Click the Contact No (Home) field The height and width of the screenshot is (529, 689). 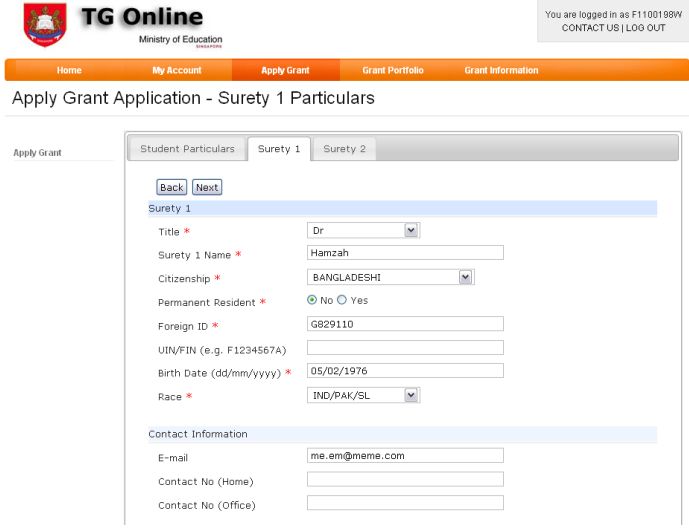point(405,480)
